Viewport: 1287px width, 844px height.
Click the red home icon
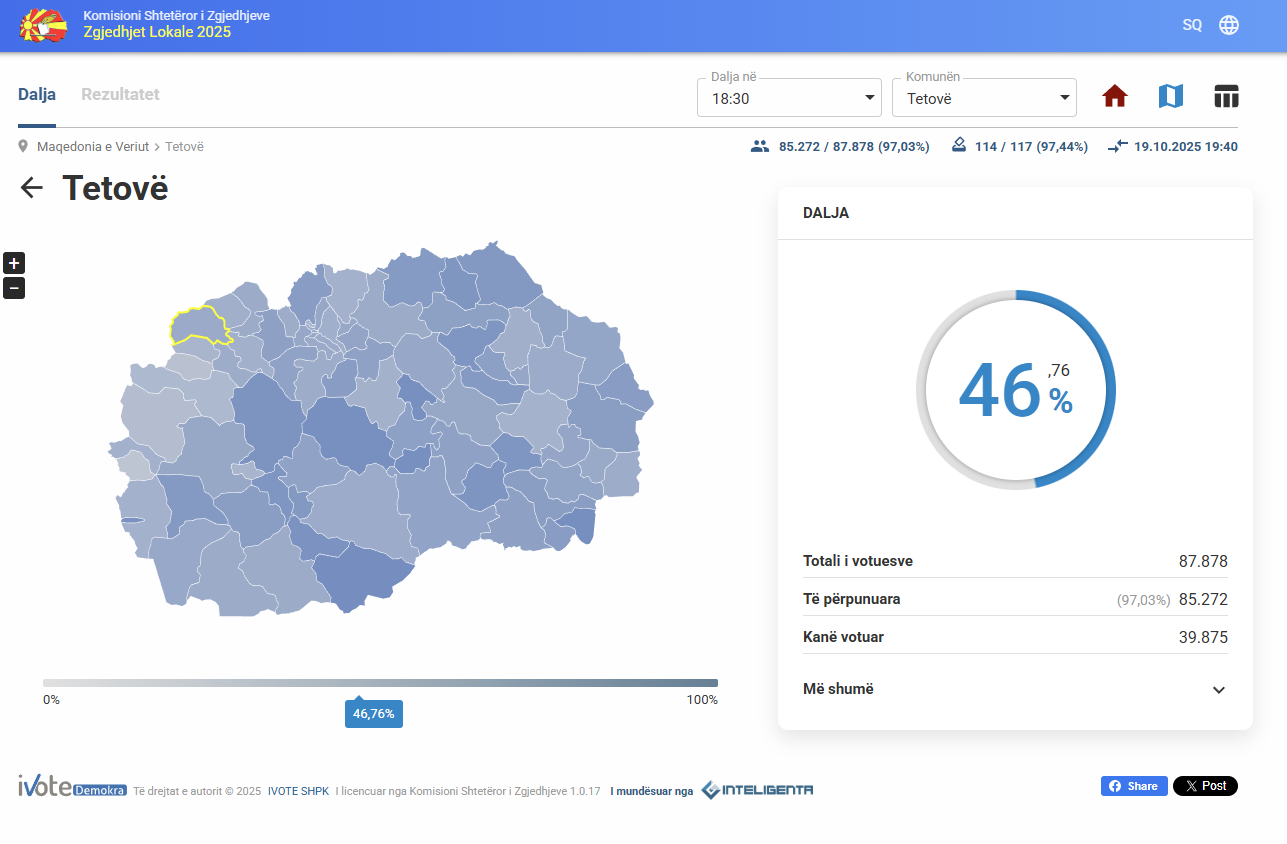[x=1115, y=96]
